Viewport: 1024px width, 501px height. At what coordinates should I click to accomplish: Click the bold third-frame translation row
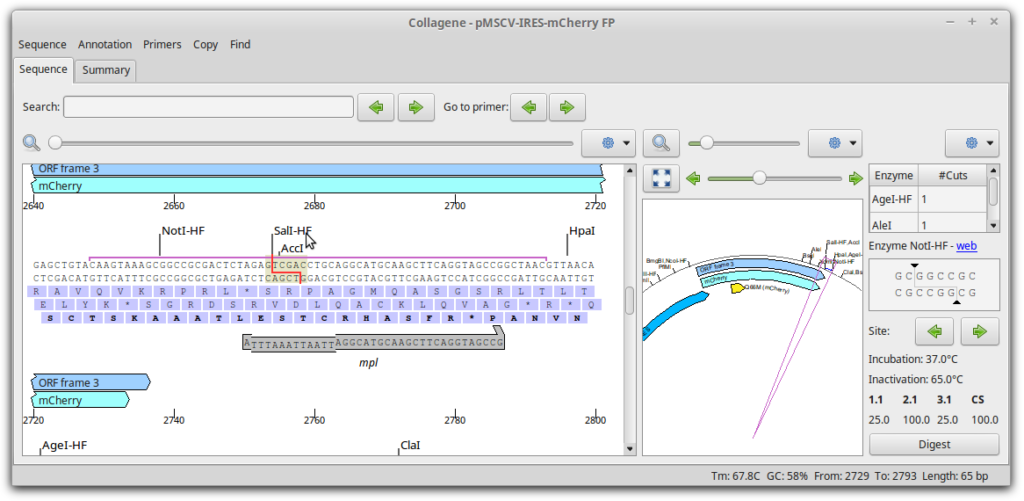(314, 318)
